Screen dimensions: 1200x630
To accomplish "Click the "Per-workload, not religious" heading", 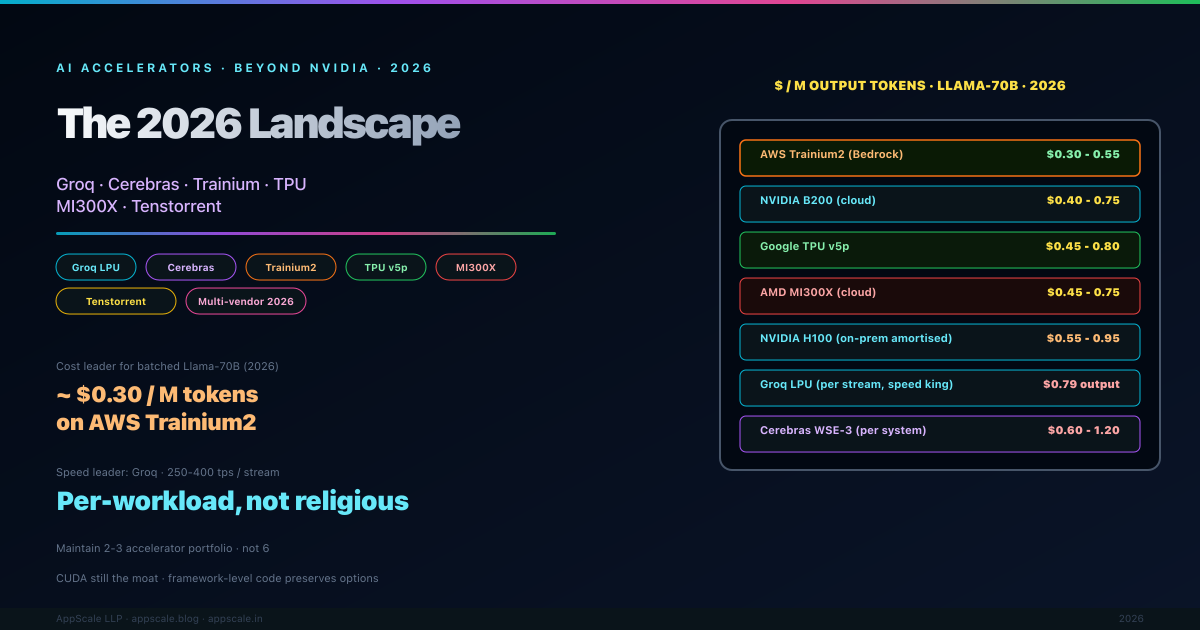I will coord(233,501).
